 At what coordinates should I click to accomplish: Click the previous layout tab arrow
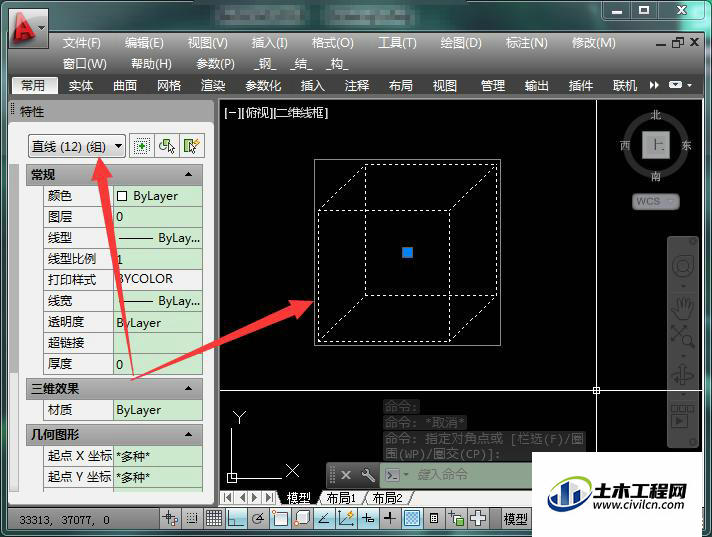click(242, 498)
